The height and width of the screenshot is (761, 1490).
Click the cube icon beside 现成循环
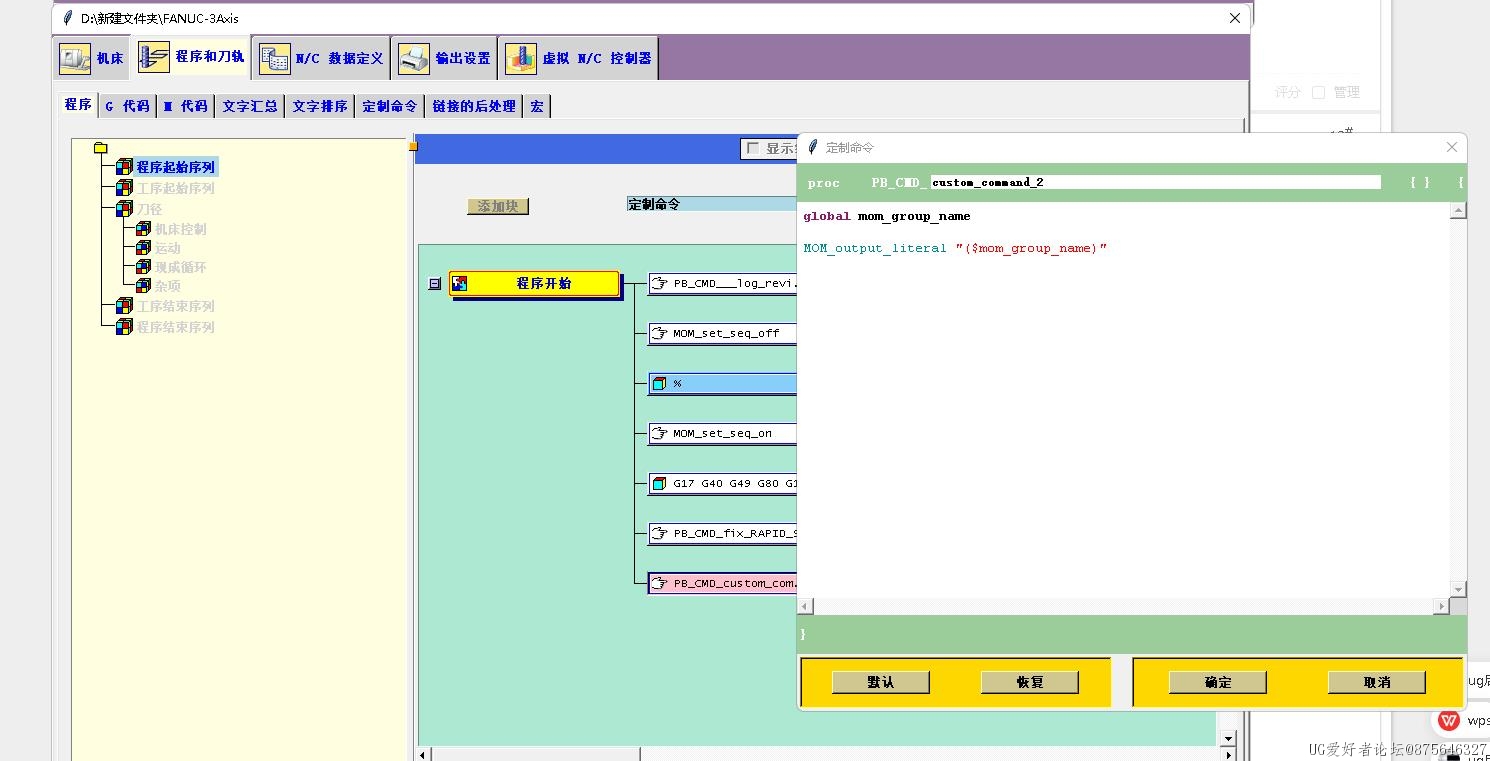pos(143,267)
